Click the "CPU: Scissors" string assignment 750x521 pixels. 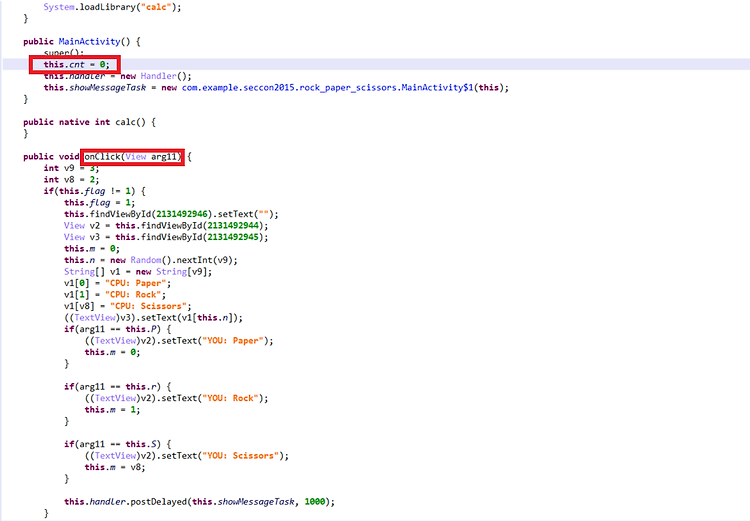(x=128, y=306)
